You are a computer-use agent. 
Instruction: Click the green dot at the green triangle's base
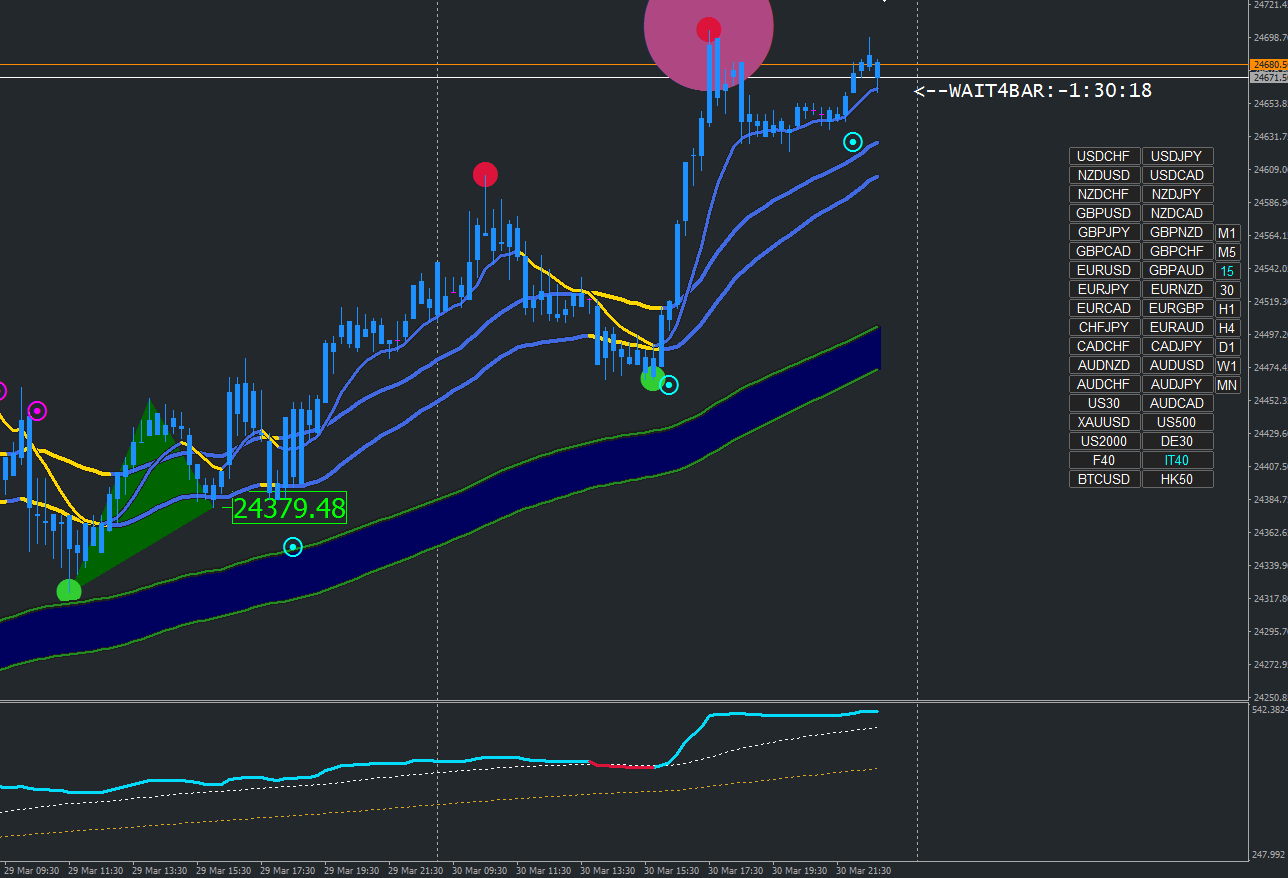click(69, 591)
